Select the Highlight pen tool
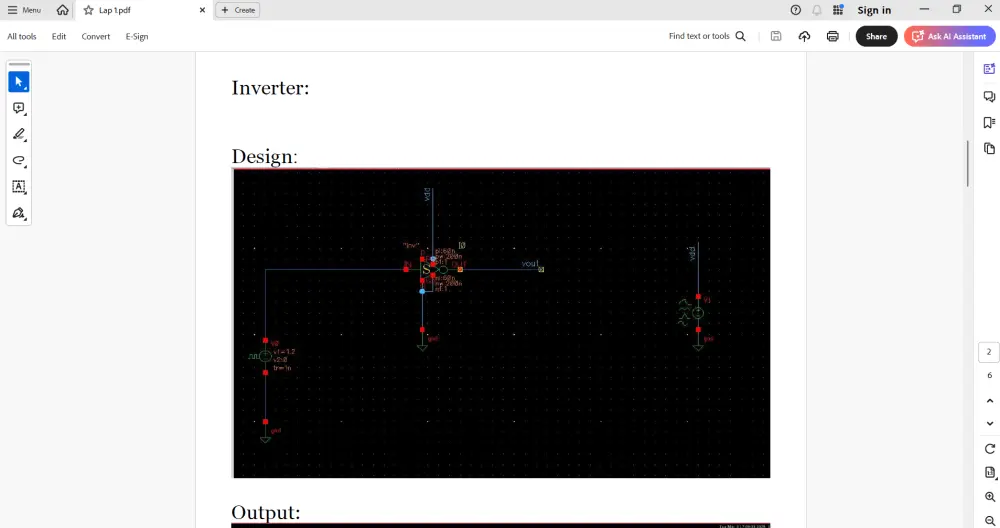The image size is (1000, 528). (18, 134)
